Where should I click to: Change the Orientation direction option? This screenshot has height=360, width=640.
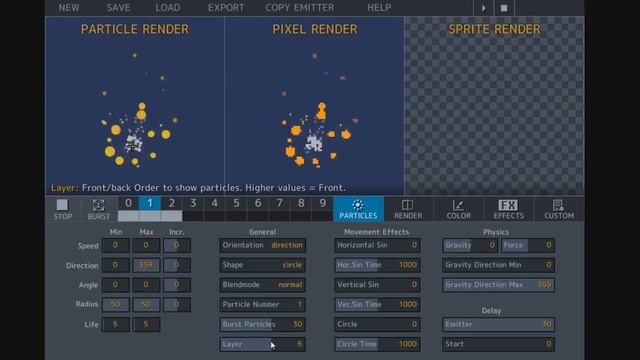pos(262,245)
